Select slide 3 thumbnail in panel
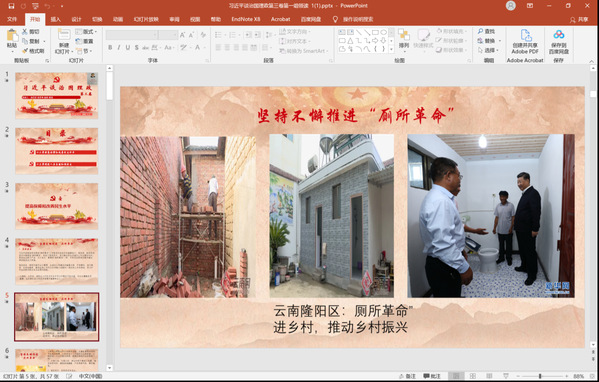This screenshot has width=599, height=382. tap(57, 206)
